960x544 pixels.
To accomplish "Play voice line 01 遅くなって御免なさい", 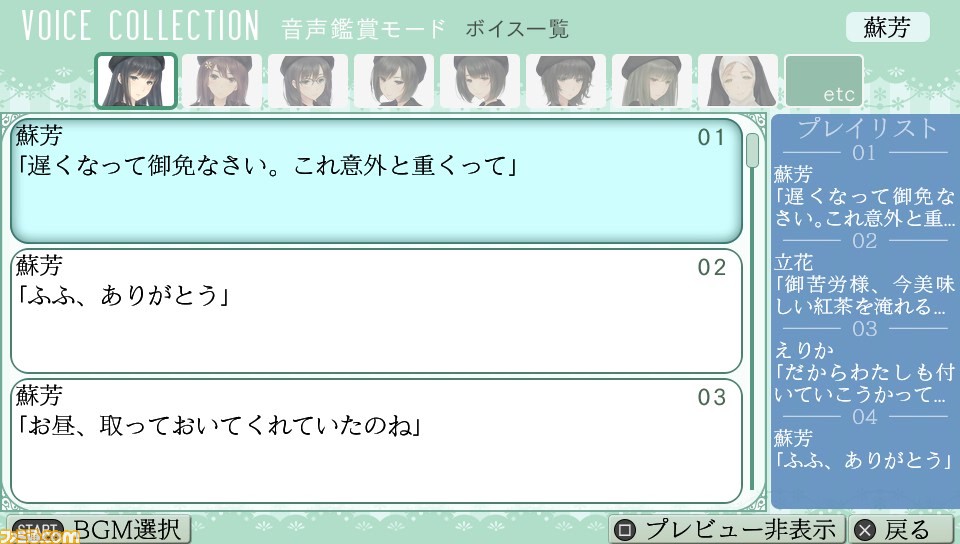I will tap(377, 181).
